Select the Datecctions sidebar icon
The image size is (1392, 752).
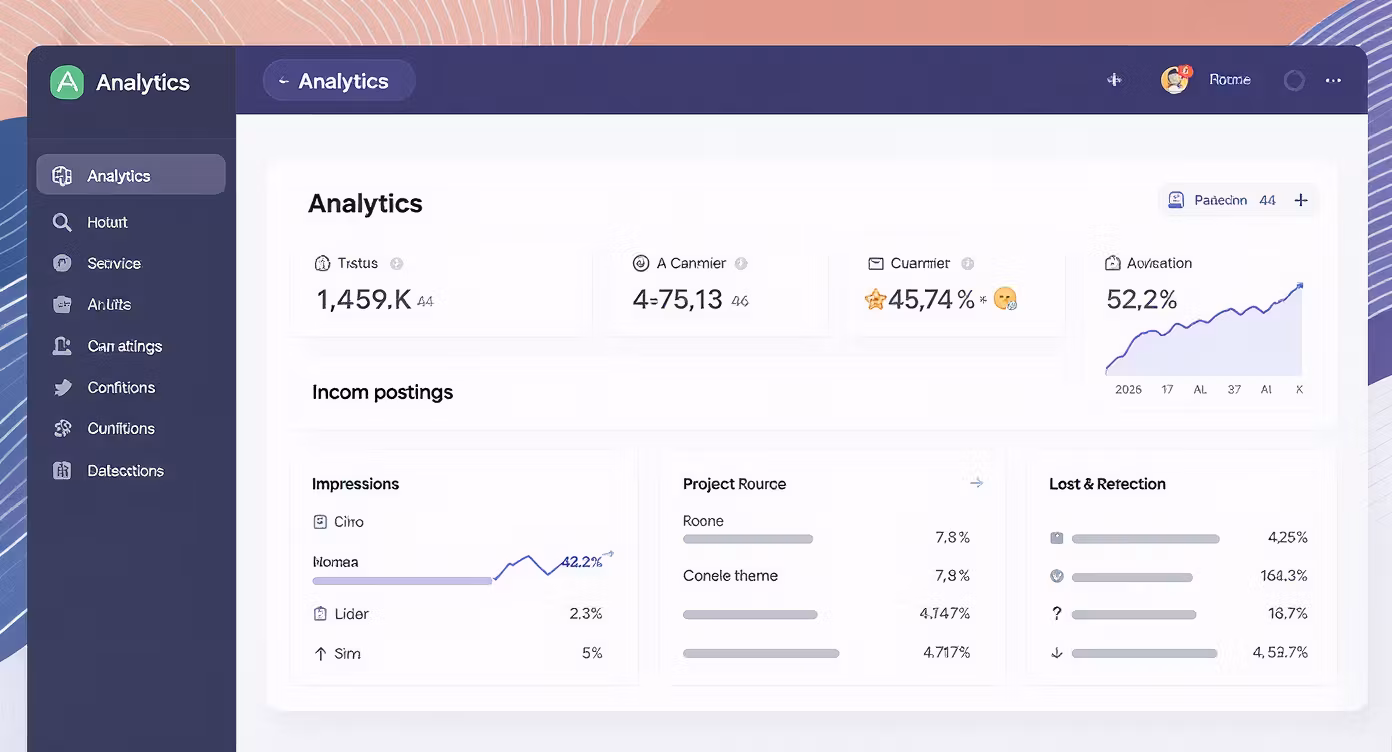(62, 470)
